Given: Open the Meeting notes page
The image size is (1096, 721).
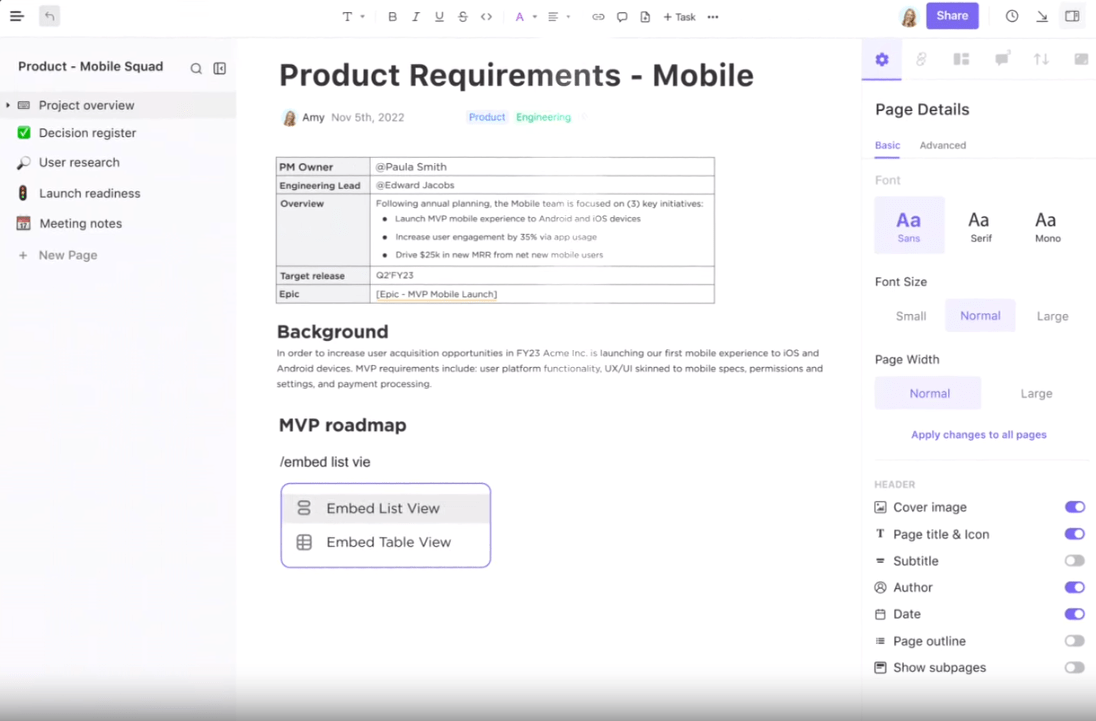Looking at the screenshot, I should pyautogui.click(x=80, y=224).
